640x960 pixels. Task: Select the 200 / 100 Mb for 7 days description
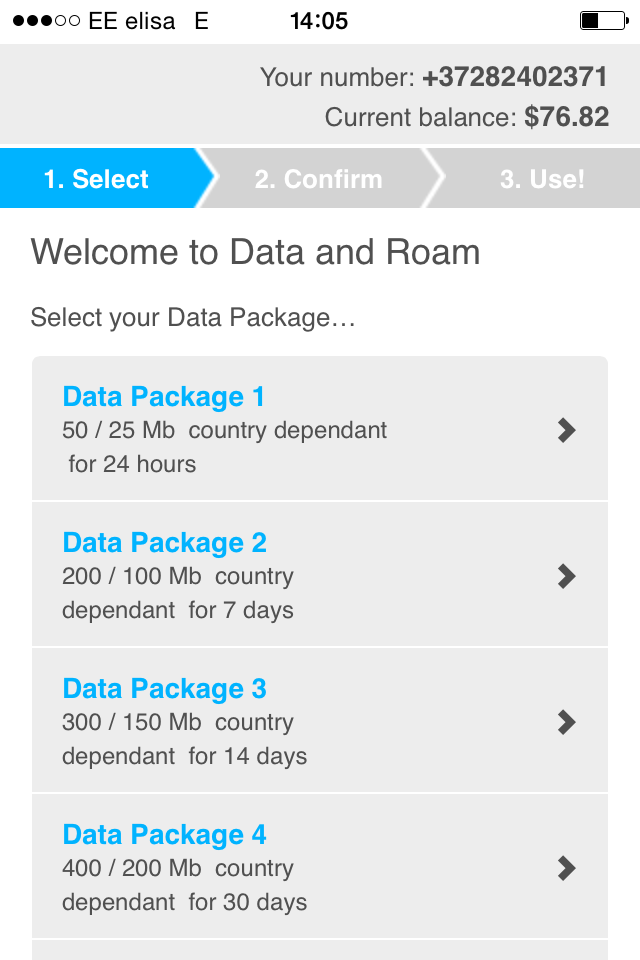(178, 593)
